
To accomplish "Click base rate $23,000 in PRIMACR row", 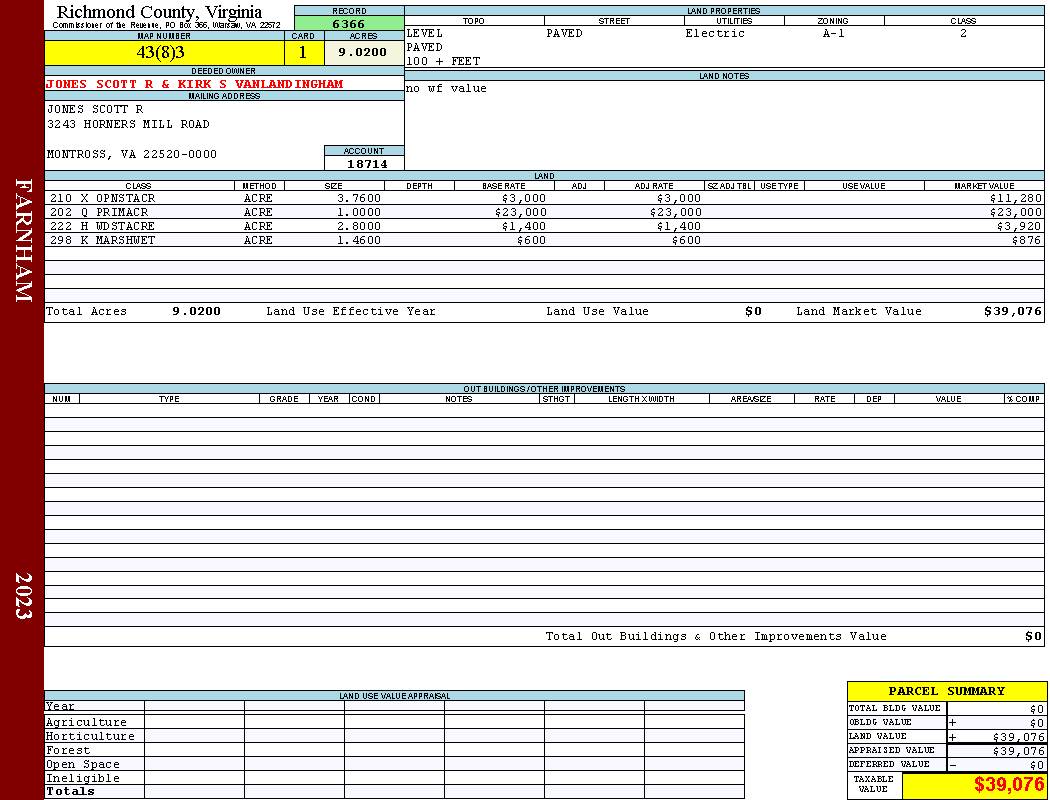I will click(520, 212).
